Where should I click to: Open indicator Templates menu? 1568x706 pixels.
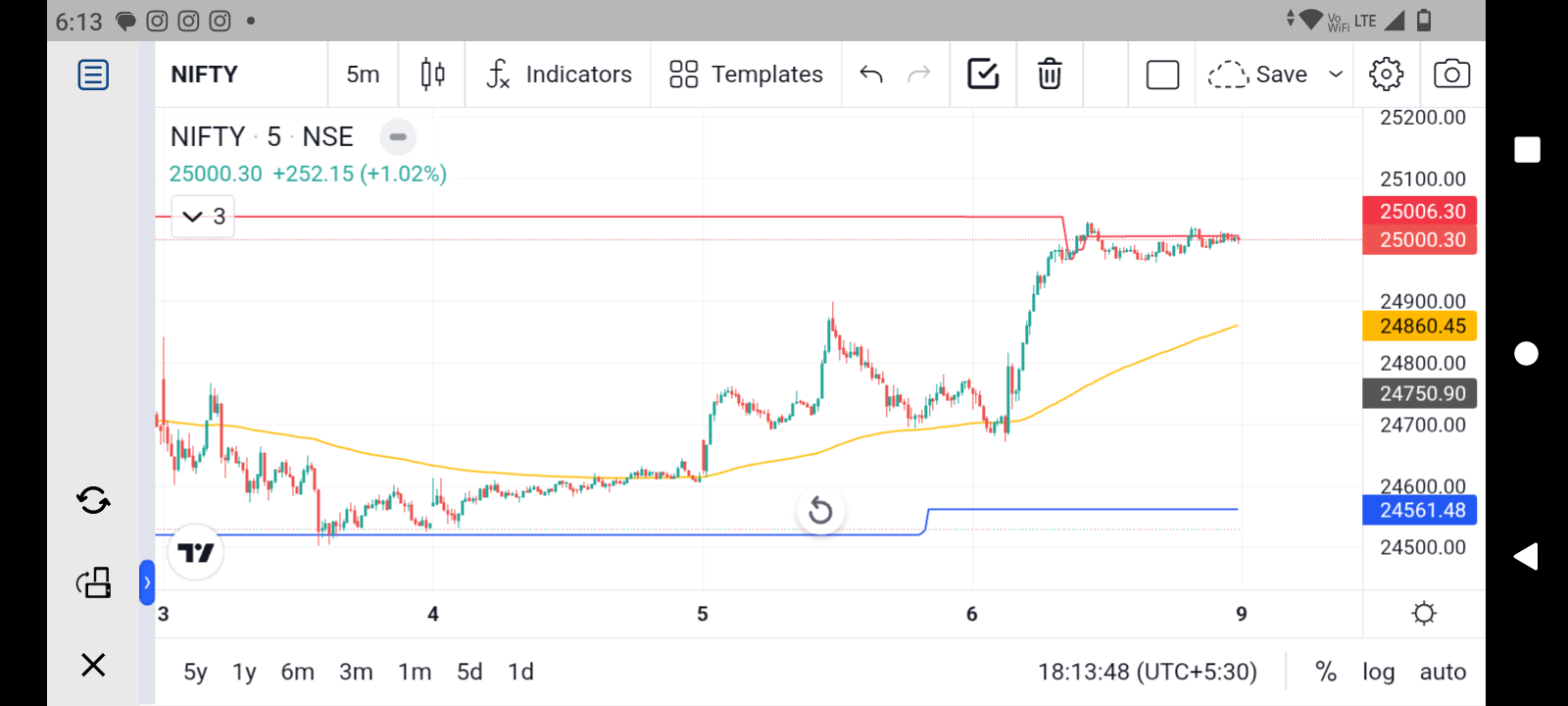pos(746,75)
